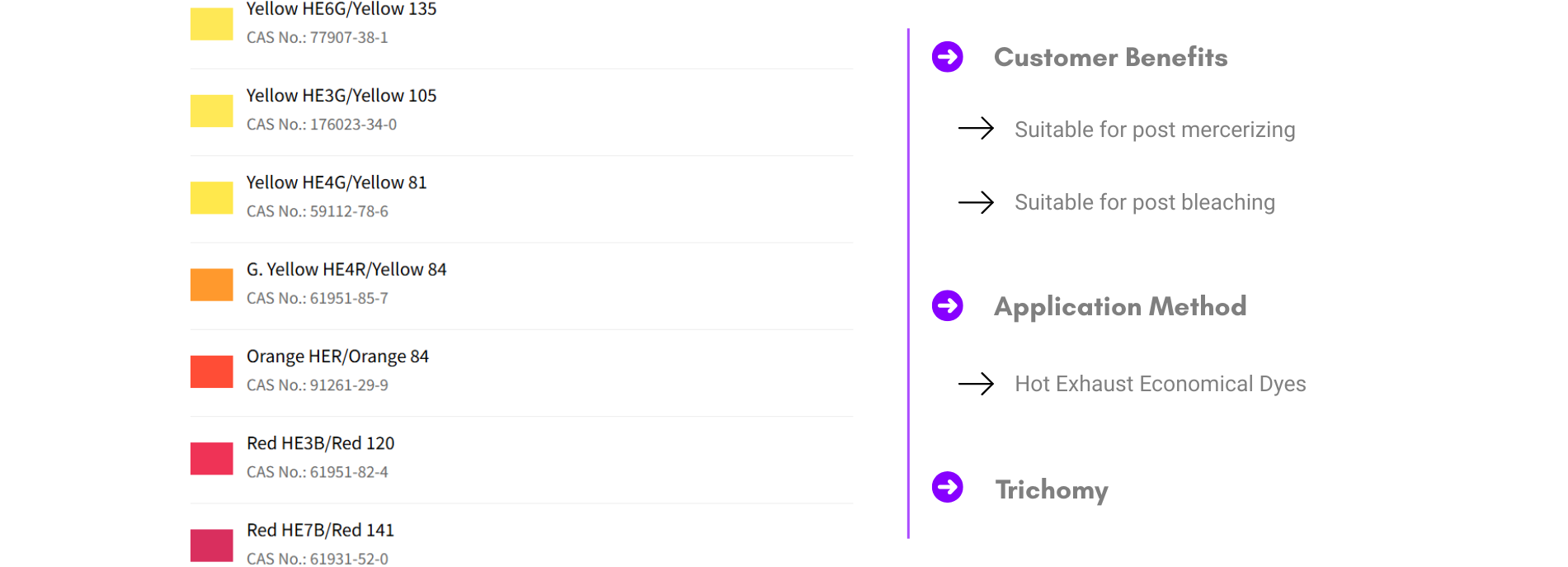Screen dimensions: 1568x567
Task: Expand the Trichomy heading
Action: [1052, 489]
